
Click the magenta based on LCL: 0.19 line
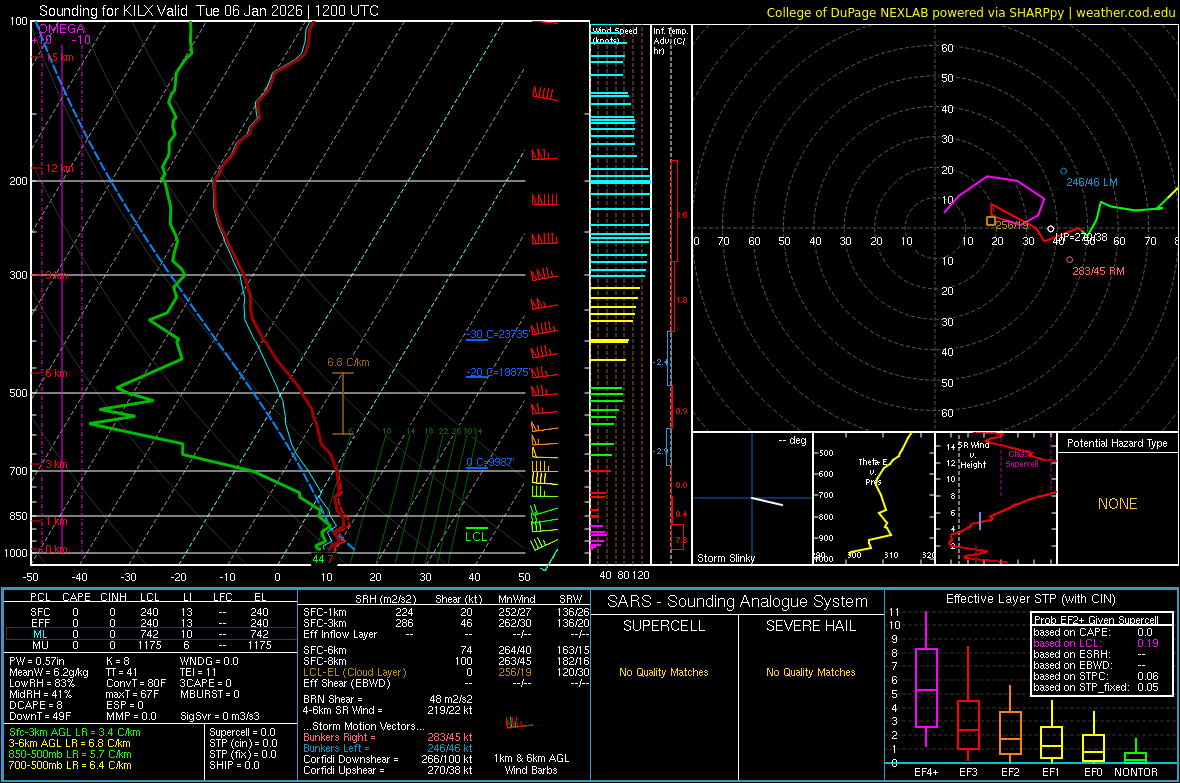click(x=1096, y=643)
